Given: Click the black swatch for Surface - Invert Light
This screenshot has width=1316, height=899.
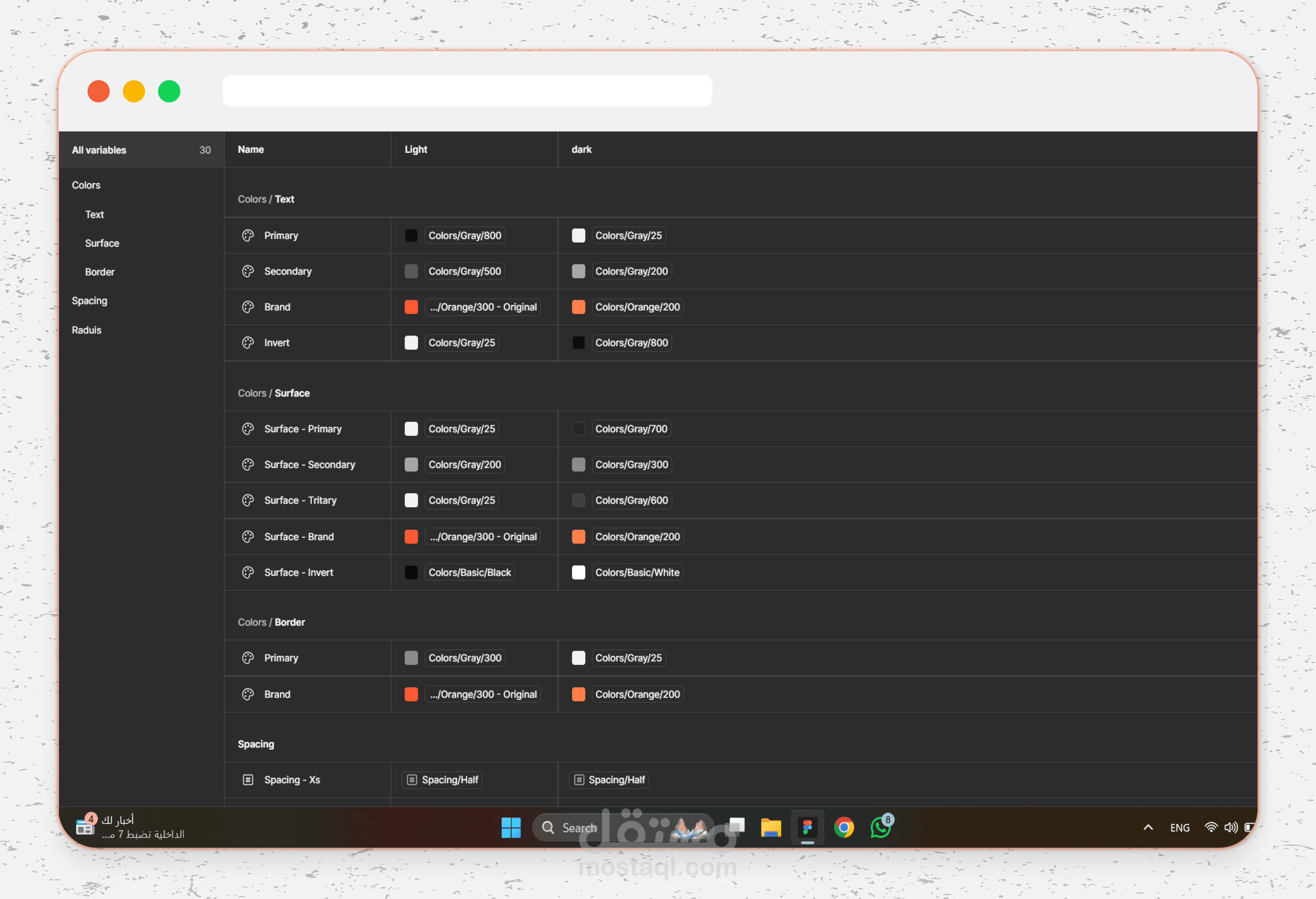Looking at the screenshot, I should coord(411,572).
